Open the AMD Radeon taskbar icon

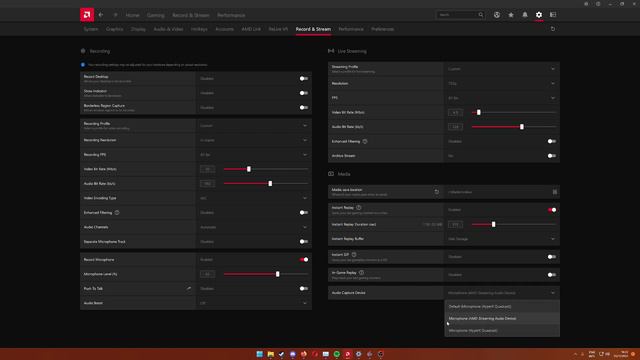point(348,354)
